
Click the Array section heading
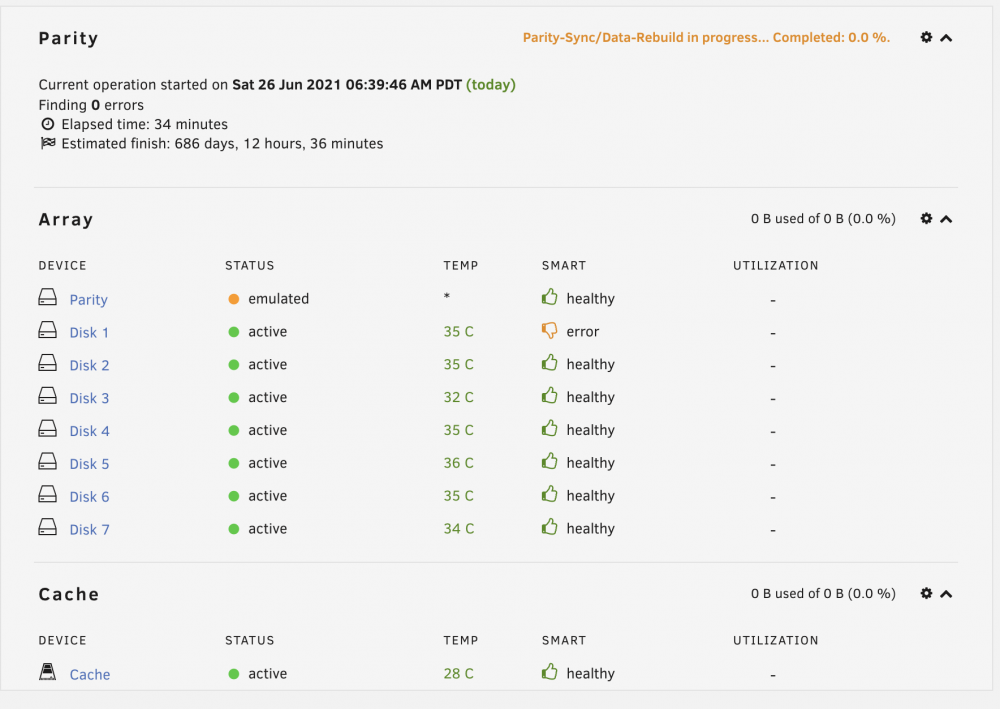point(66,219)
